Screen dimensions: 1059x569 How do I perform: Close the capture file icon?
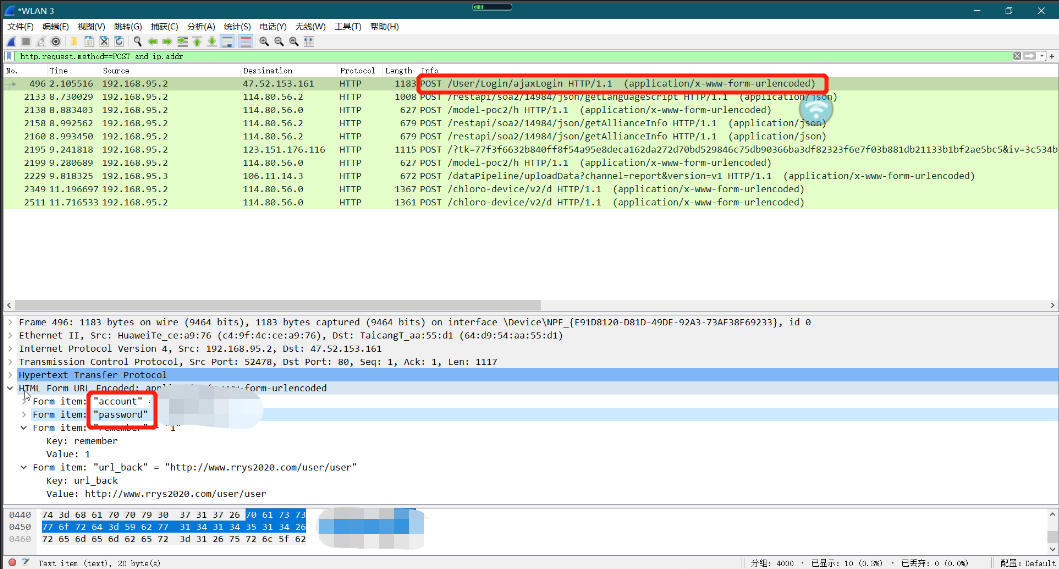(104, 41)
